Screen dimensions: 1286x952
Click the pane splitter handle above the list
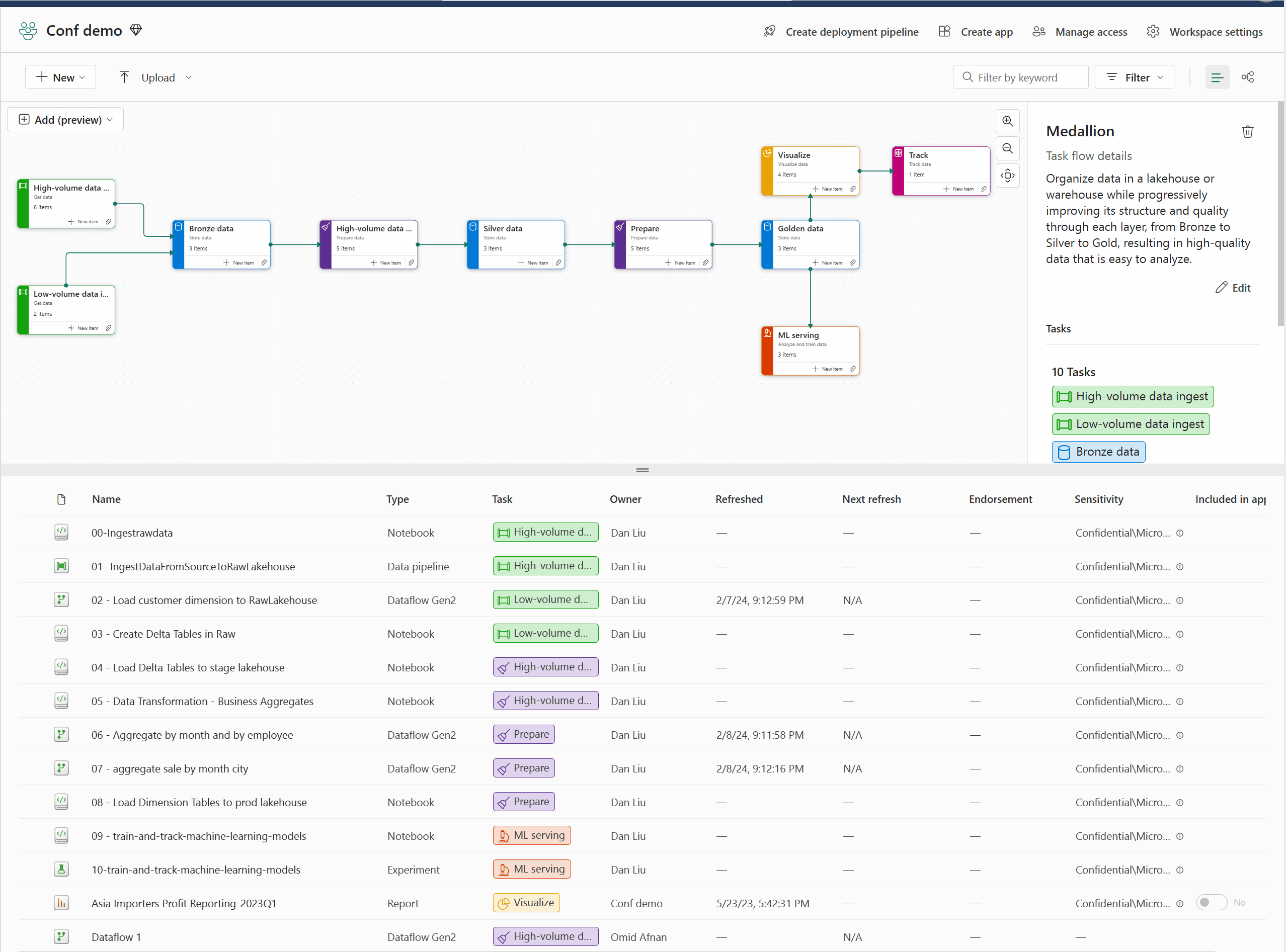pyautogui.click(x=642, y=470)
